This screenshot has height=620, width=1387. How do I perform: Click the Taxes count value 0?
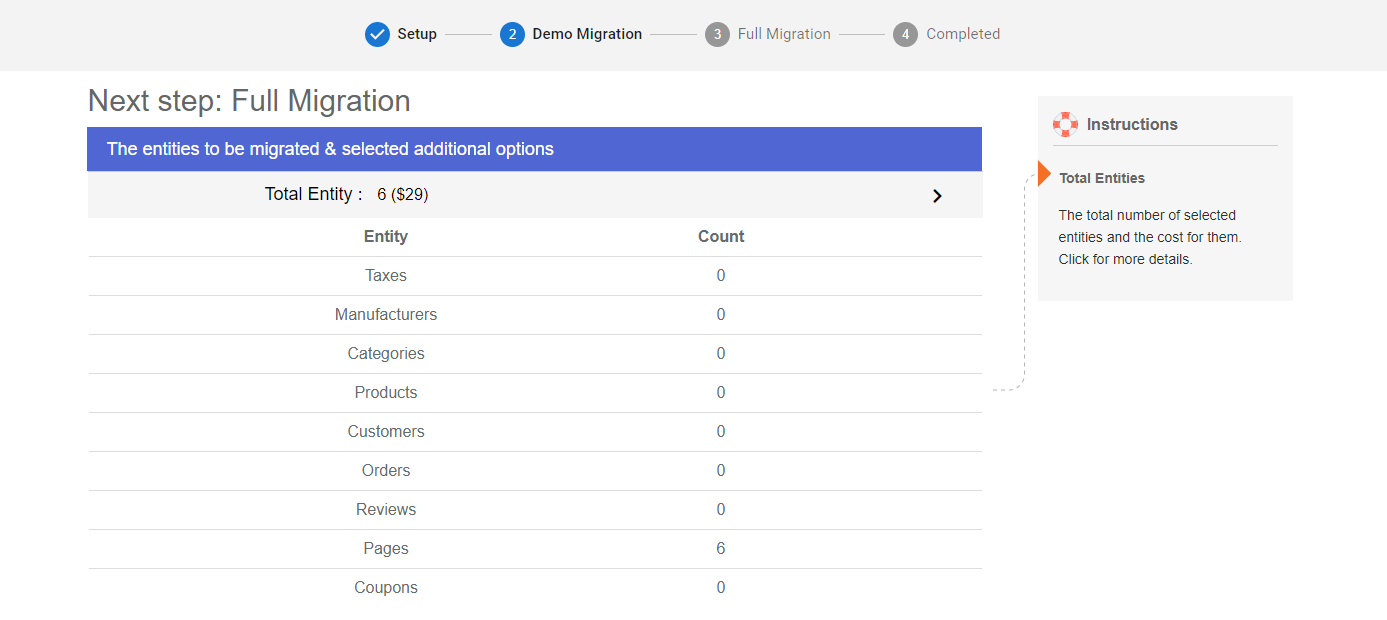coord(721,276)
